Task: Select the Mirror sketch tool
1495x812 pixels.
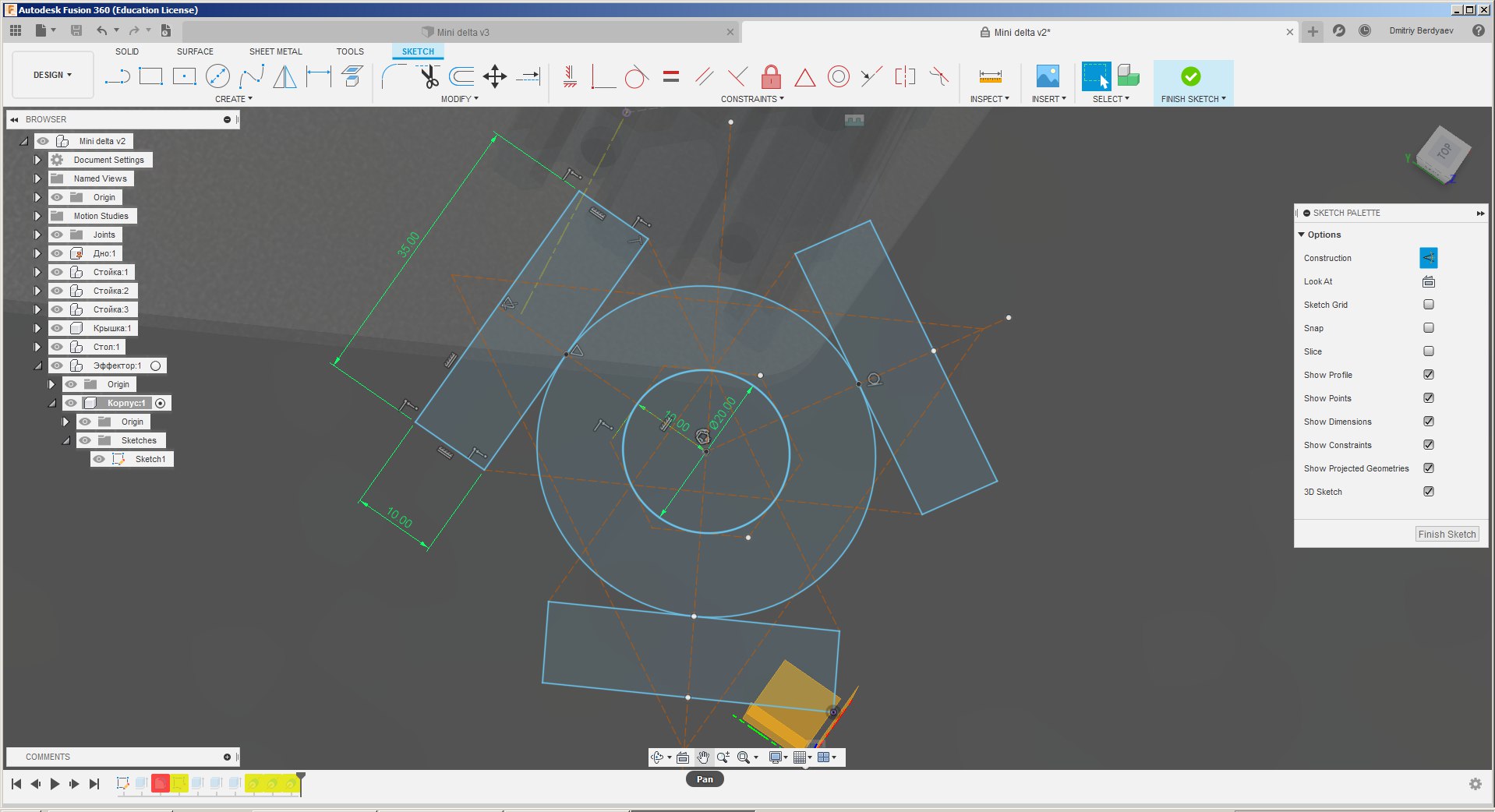Action: click(x=285, y=76)
